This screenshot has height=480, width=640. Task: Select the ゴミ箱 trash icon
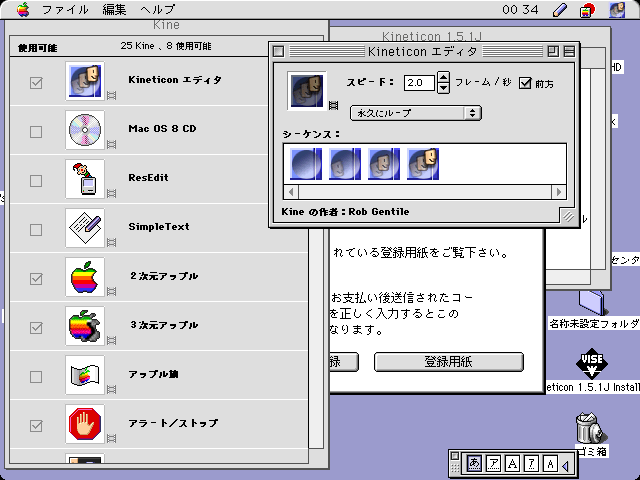(x=591, y=427)
